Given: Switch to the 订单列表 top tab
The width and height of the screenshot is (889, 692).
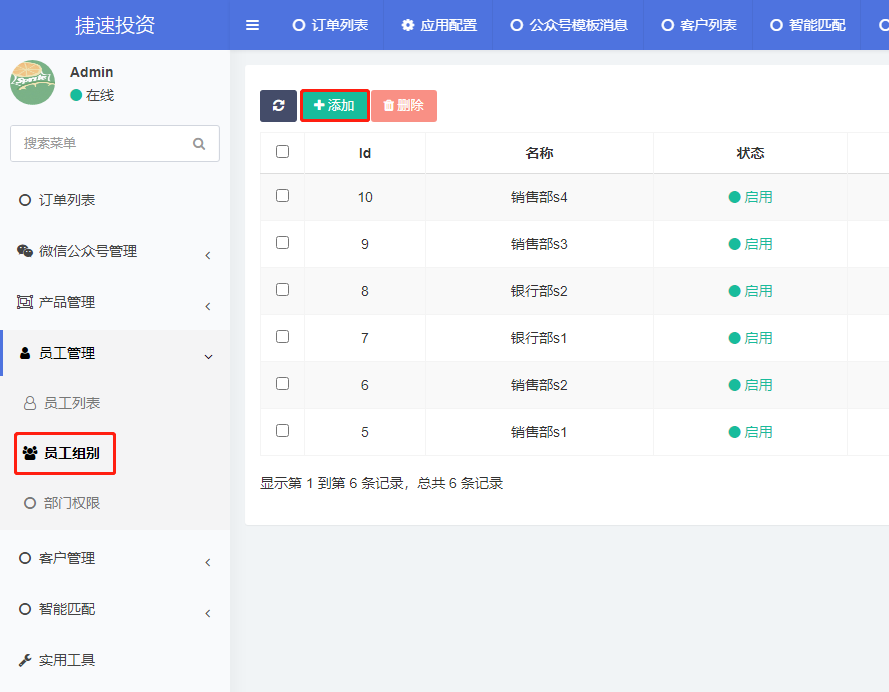Looking at the screenshot, I should [330, 25].
